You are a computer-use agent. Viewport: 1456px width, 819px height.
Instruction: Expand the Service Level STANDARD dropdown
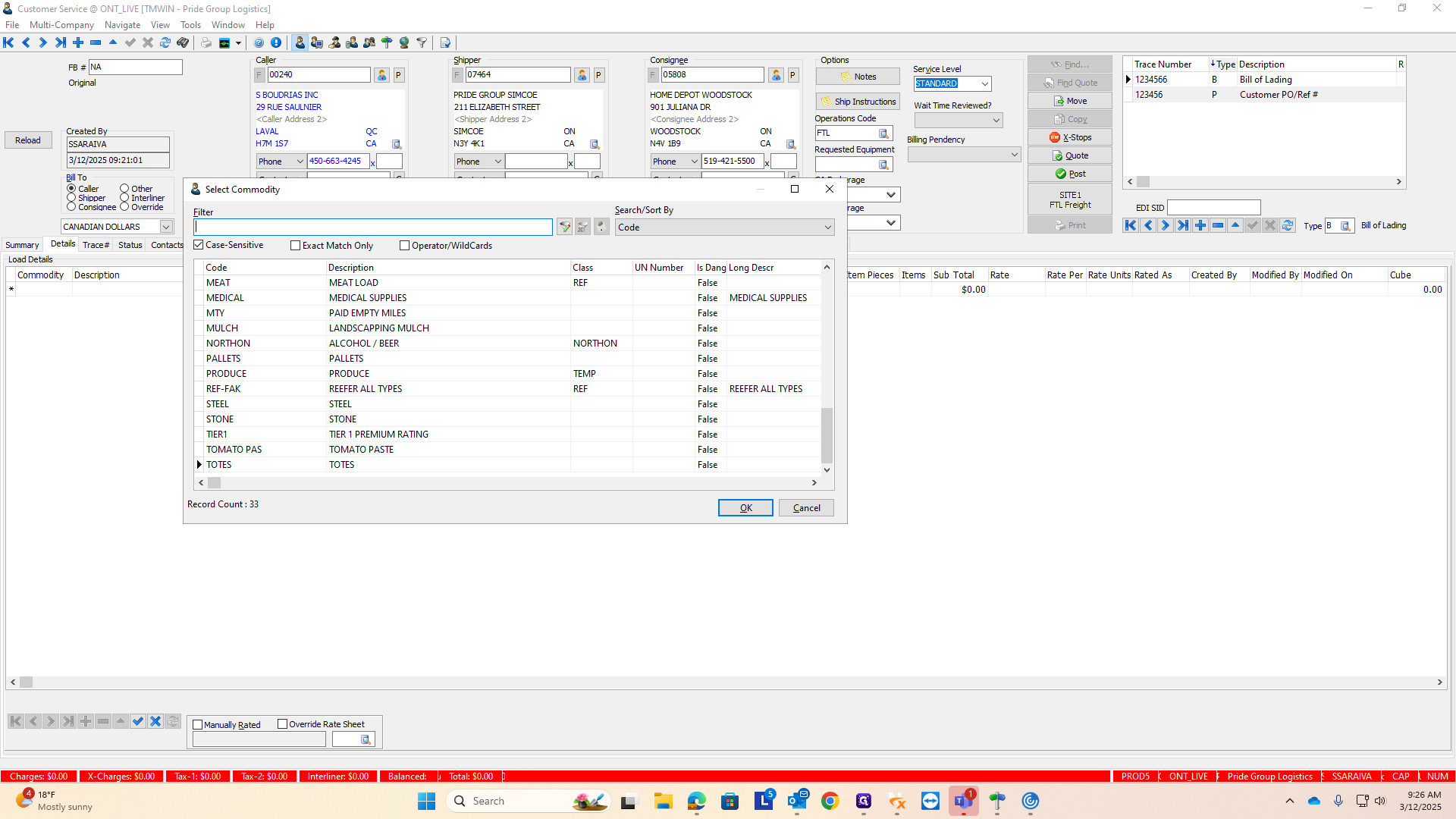click(984, 84)
